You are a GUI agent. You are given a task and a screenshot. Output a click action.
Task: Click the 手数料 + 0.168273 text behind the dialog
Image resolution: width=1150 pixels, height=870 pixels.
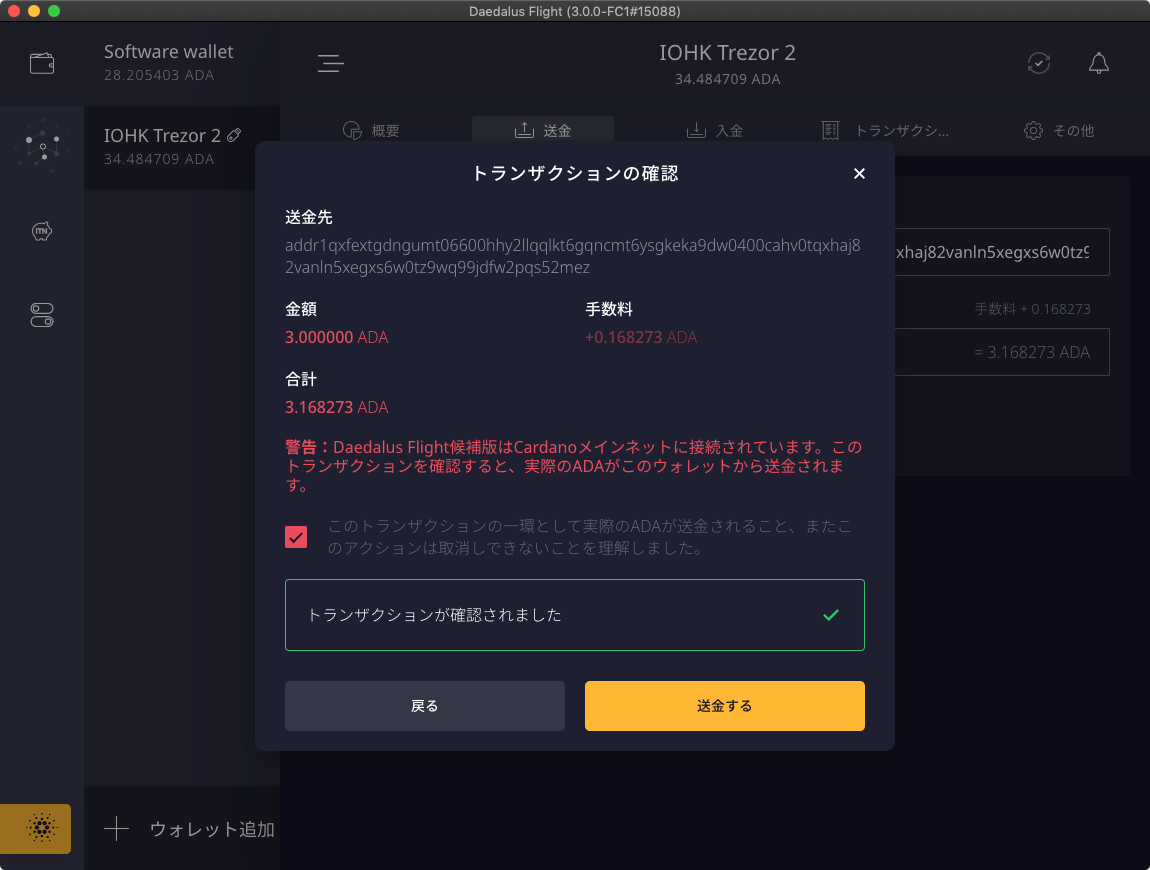1032,309
